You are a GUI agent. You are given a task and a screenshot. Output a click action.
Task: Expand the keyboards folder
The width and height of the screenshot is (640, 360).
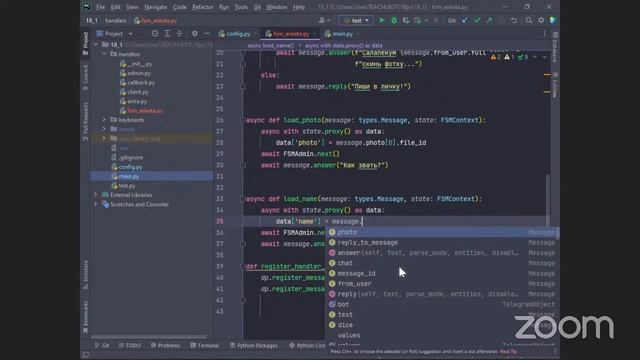(x=104, y=120)
